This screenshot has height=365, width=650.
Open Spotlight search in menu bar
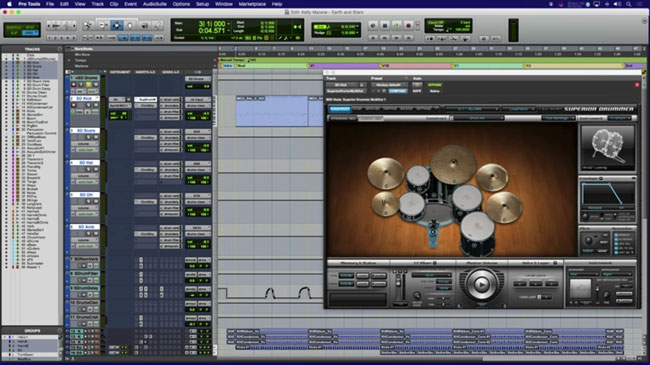click(x=628, y=4)
